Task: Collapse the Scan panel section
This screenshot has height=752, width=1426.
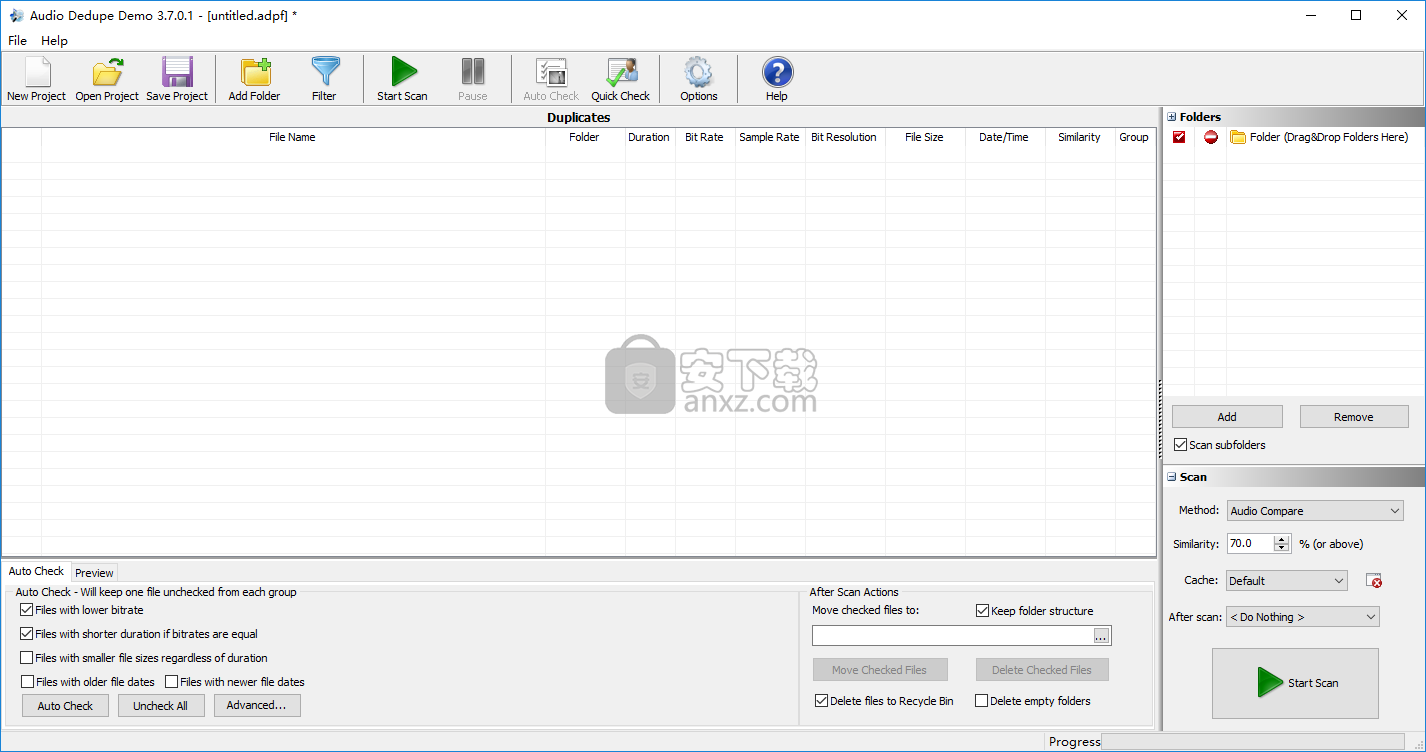Action: coord(1172,477)
